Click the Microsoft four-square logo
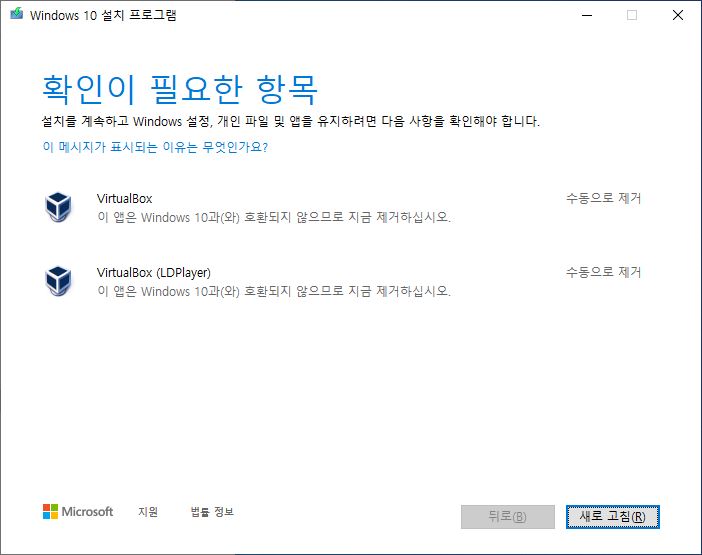This screenshot has height=555, width=702. tap(50, 512)
